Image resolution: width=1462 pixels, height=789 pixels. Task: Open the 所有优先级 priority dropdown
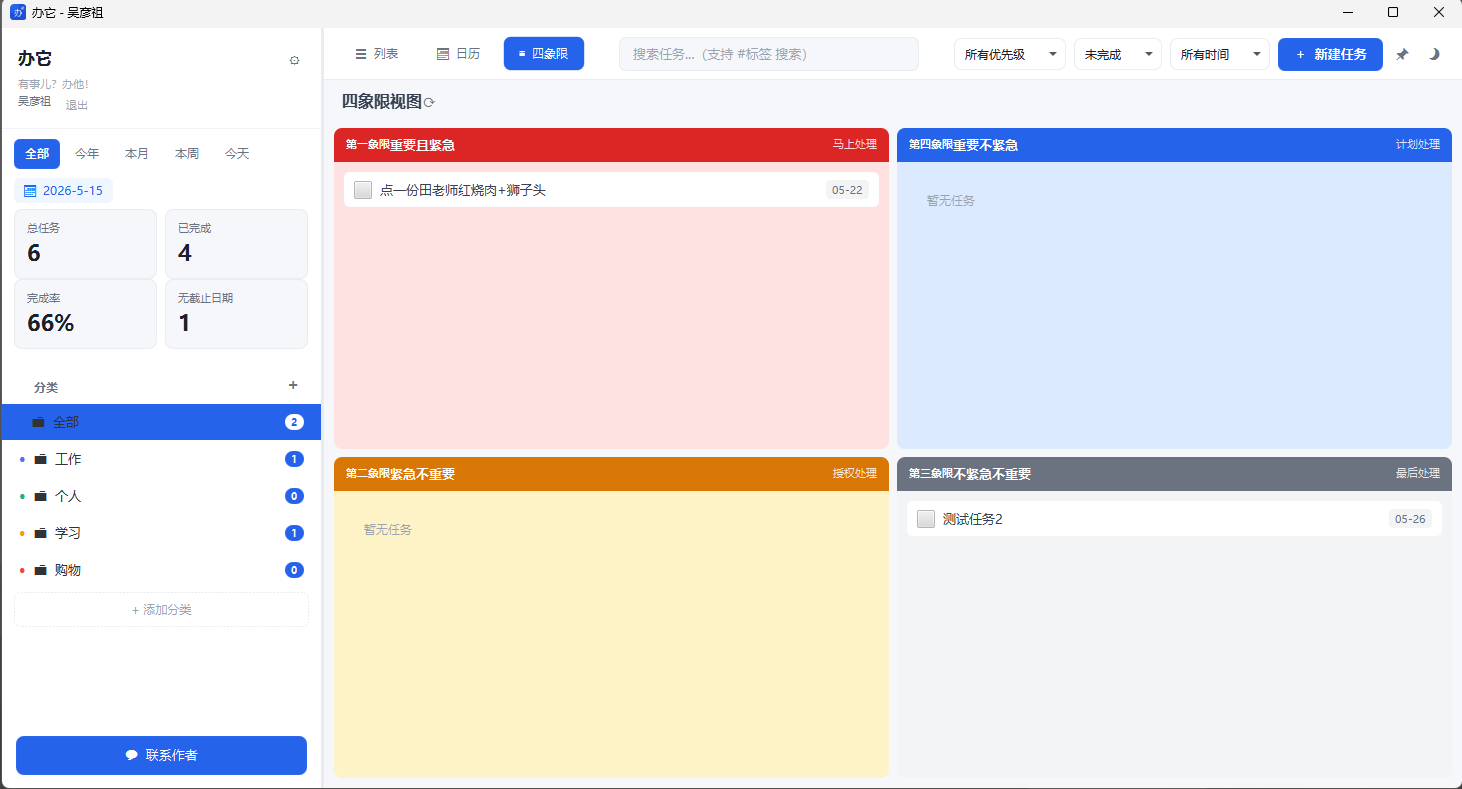(1010, 54)
